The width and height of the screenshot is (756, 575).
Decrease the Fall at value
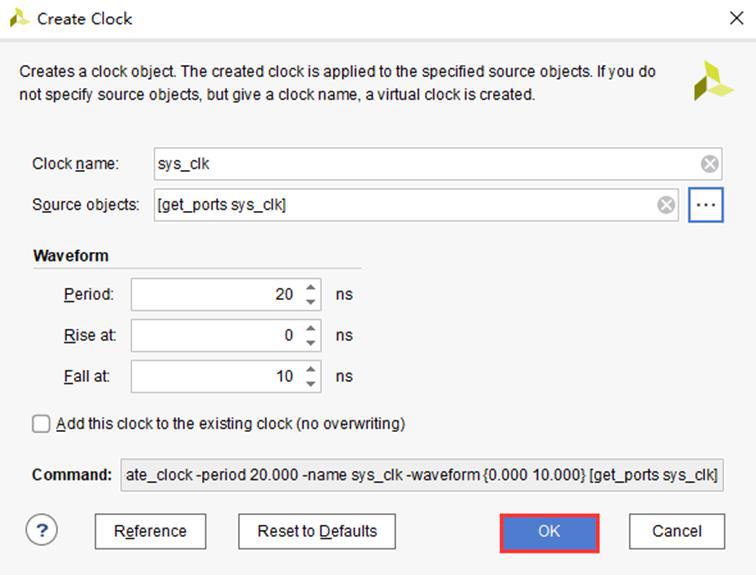click(x=310, y=384)
